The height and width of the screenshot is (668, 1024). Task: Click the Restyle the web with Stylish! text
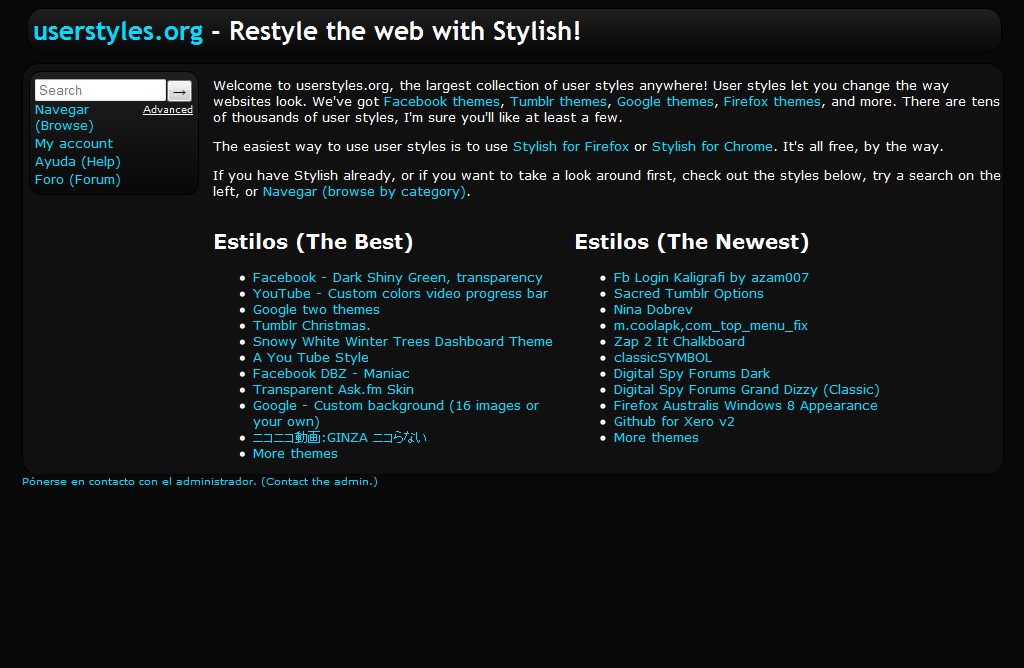click(405, 31)
